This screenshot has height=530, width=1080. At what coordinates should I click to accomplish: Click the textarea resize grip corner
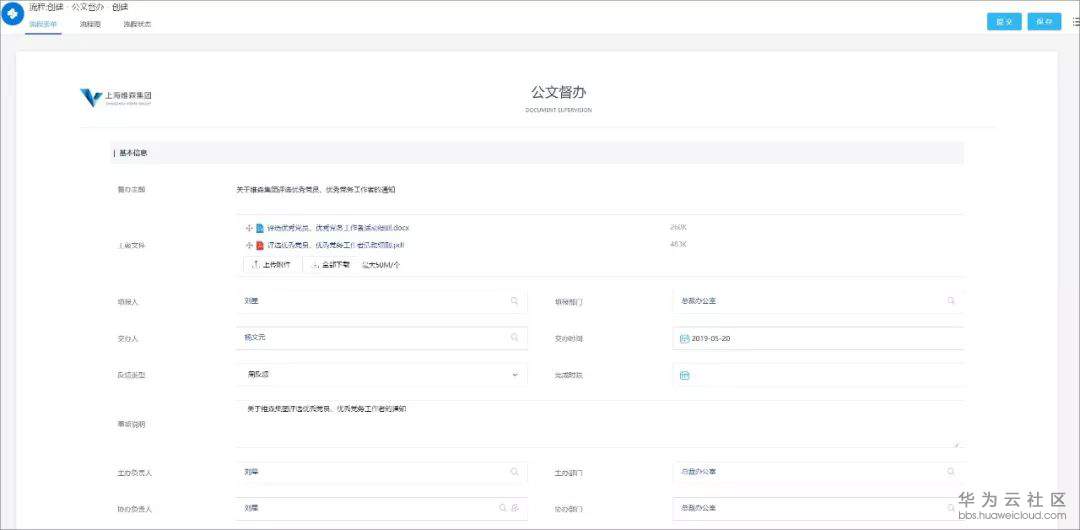coord(957,445)
